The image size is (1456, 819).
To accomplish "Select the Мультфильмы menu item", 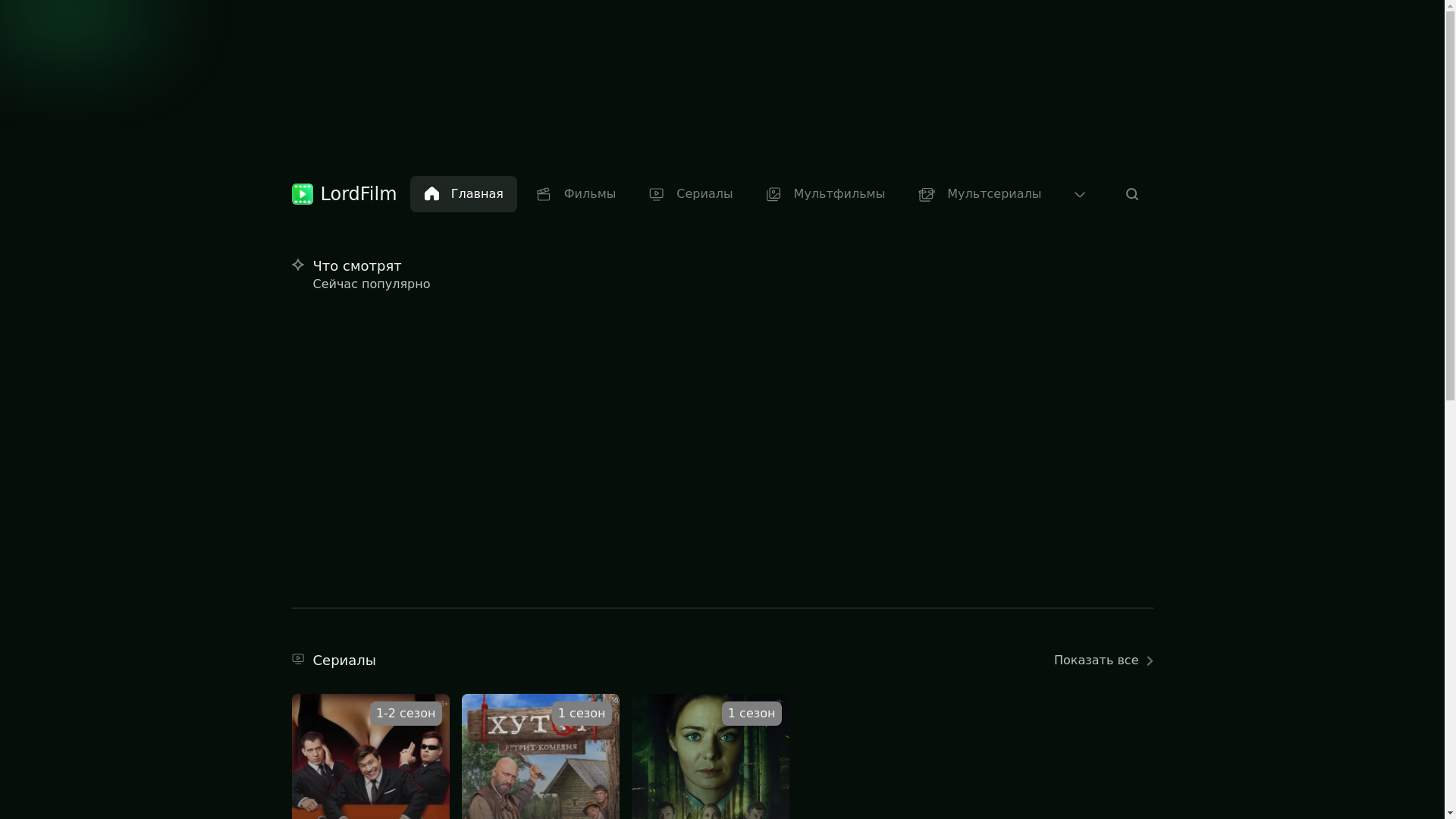I will click(x=839, y=194).
